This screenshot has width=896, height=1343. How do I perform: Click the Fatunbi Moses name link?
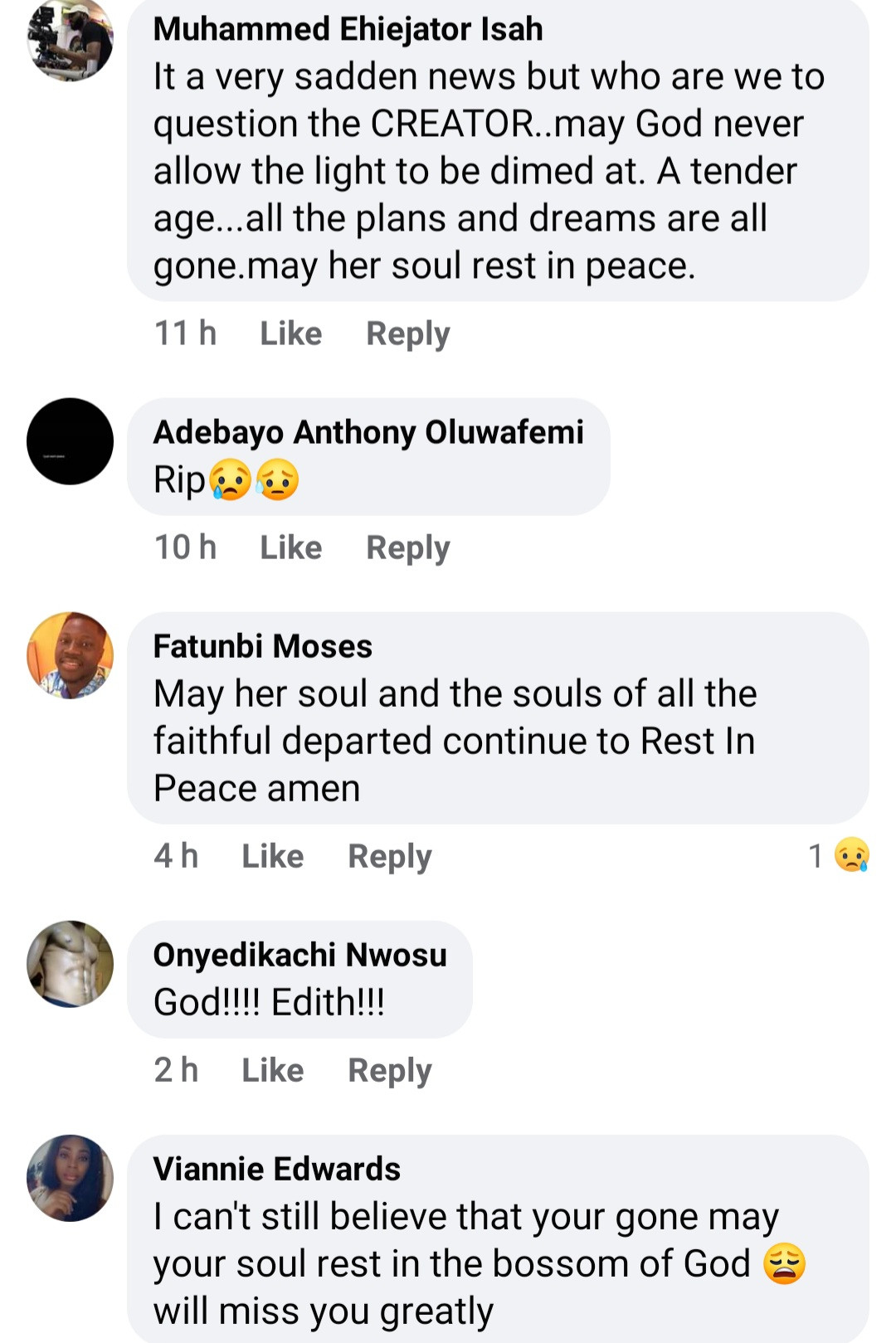point(262,646)
